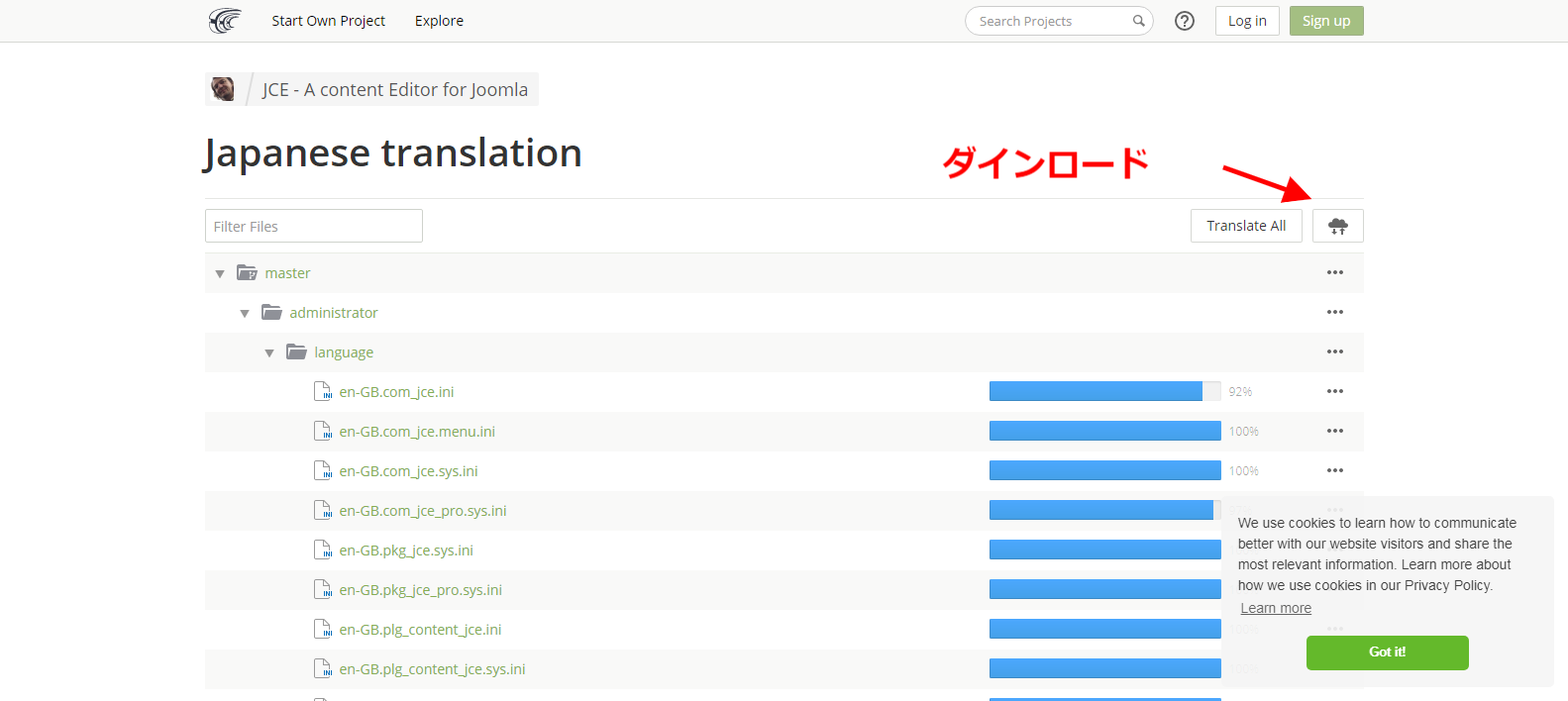Open file en-GB.pkg_jce.sys.ini
This screenshot has width=1568, height=701.
[406, 551]
